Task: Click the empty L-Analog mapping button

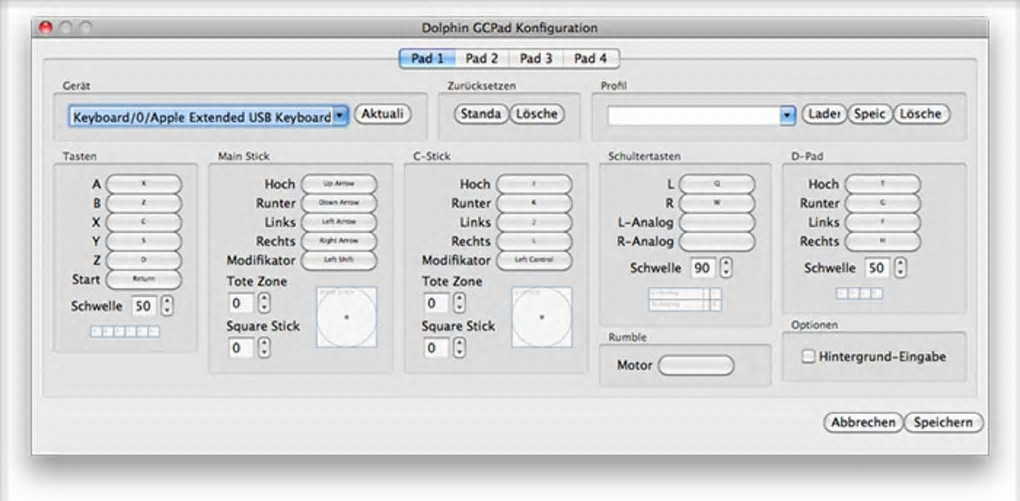Action: pos(717,222)
